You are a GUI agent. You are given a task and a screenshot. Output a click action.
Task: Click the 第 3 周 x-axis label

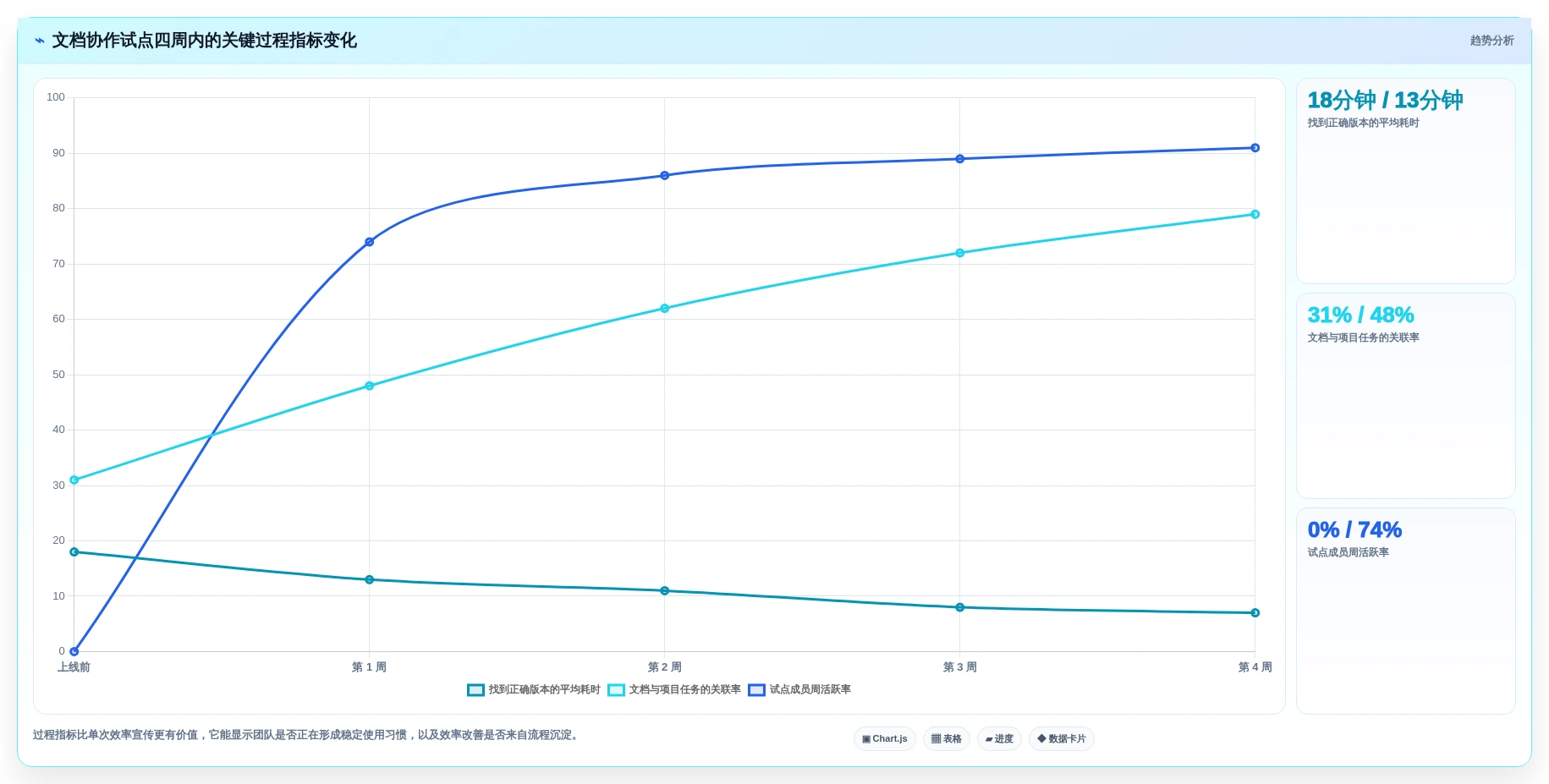point(959,667)
